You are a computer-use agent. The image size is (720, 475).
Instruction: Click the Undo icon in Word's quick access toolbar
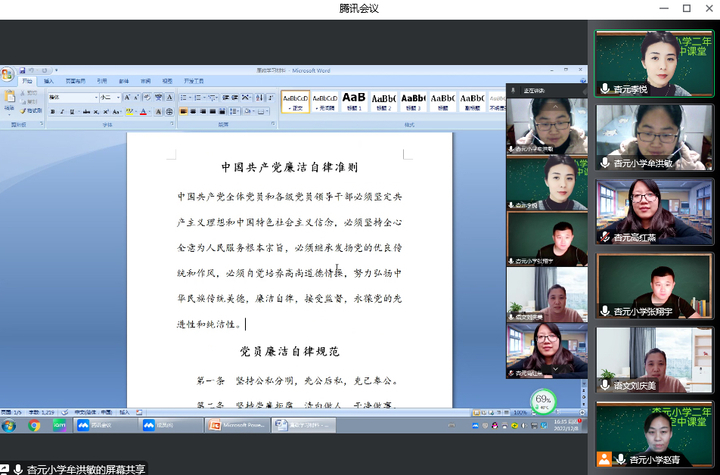(x=32, y=70)
